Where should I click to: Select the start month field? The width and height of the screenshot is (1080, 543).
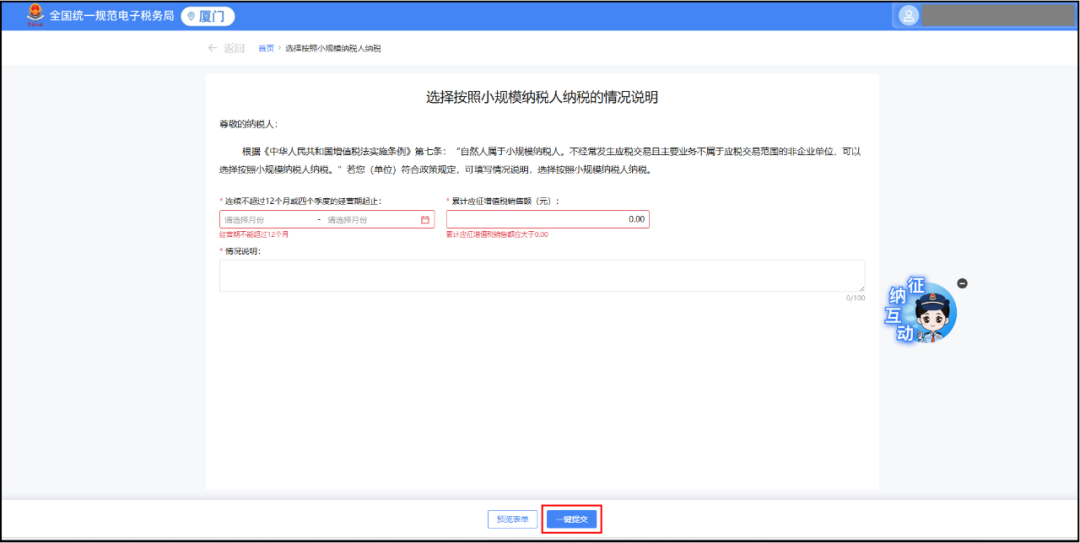[x=267, y=220]
